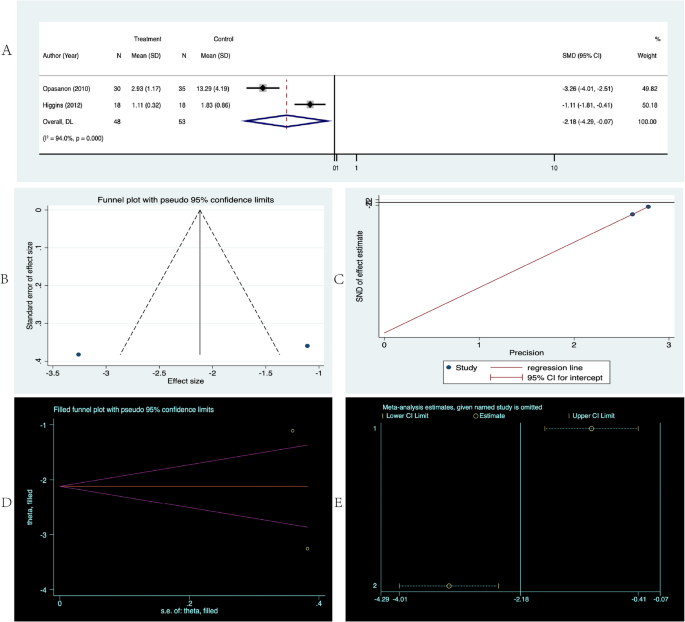This screenshot has width=685, height=622.
Task: Click the 'Lower CI Limit' legend label
Action: pyautogui.click(x=407, y=416)
